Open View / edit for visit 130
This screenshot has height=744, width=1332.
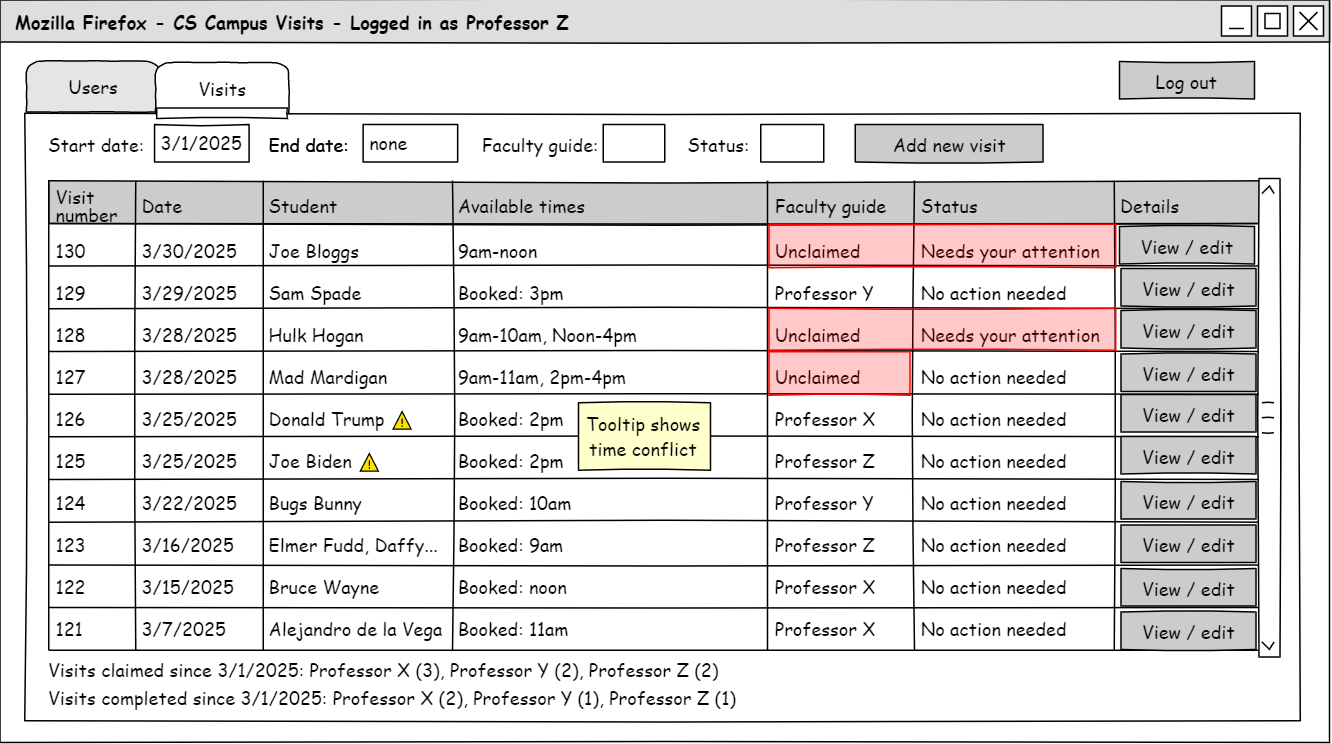tap(1187, 247)
